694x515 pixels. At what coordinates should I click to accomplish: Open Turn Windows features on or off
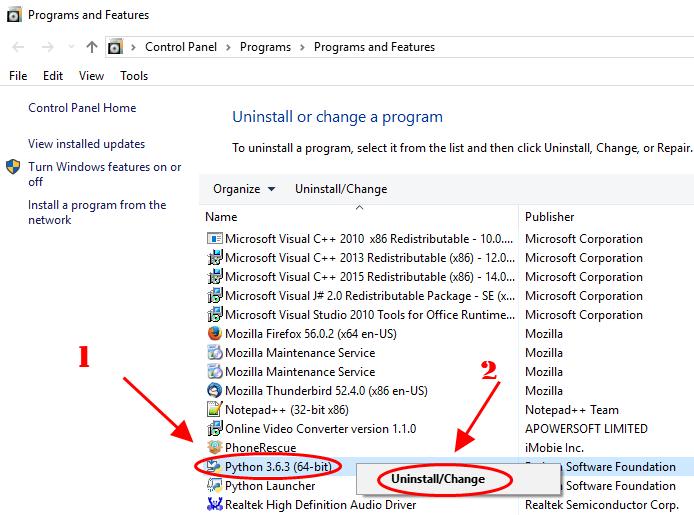[x=104, y=174]
